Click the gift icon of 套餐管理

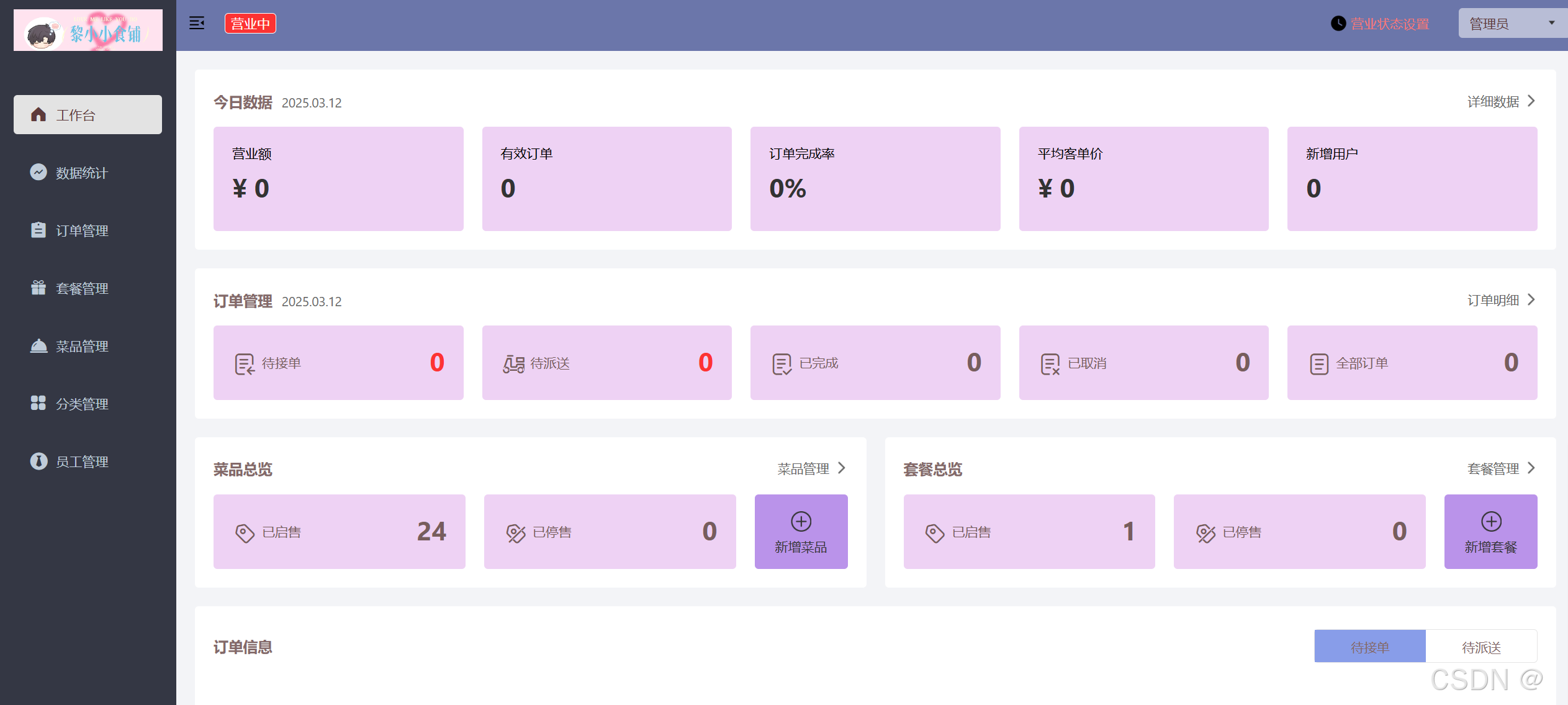pos(38,288)
